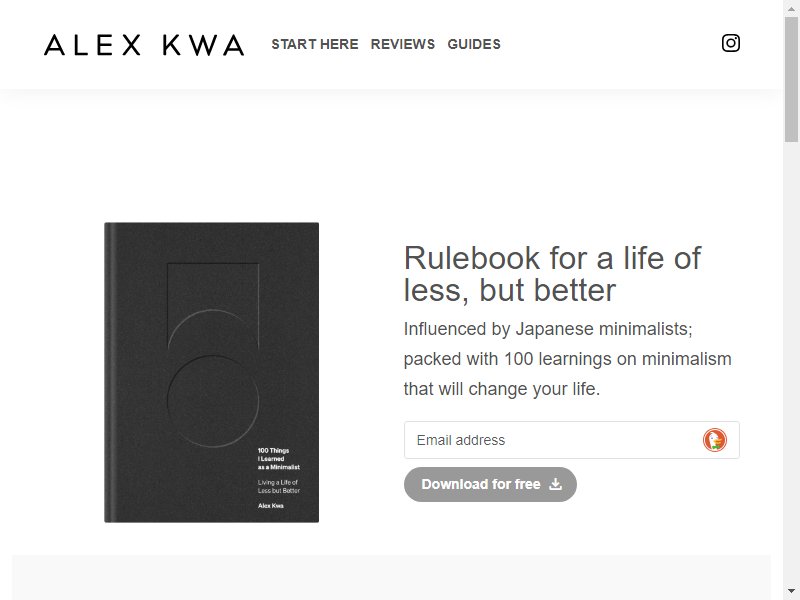Screen dimensions: 800x600
Task: Click the DuckDuckGo email protection icon
Action: pyautogui.click(x=714, y=440)
